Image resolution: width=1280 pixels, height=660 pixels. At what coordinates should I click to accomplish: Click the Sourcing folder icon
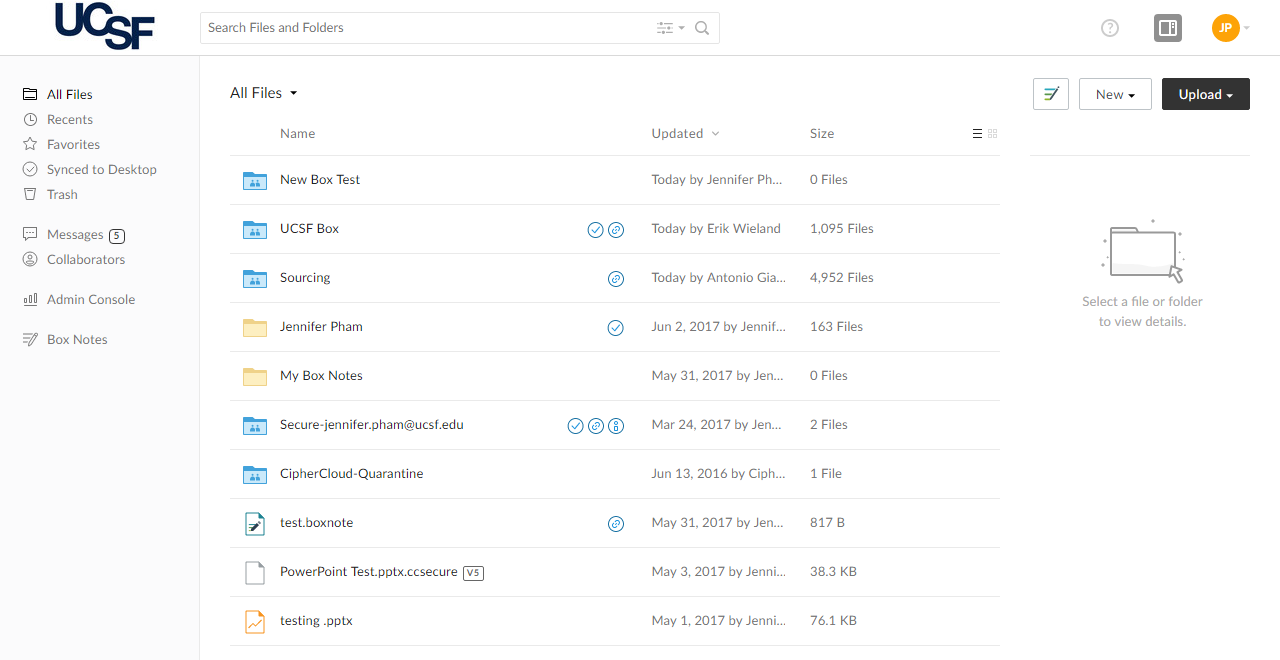point(255,278)
